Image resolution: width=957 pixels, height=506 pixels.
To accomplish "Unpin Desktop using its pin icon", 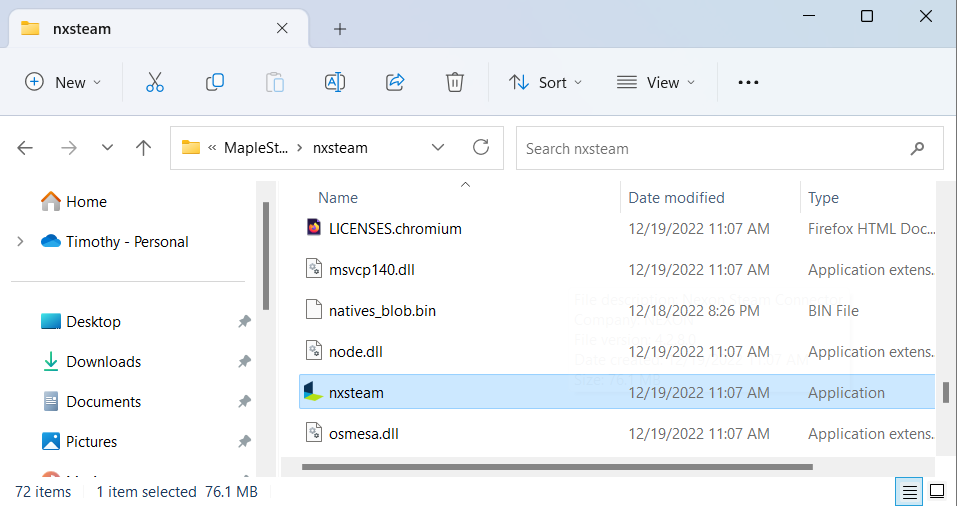I will point(244,322).
